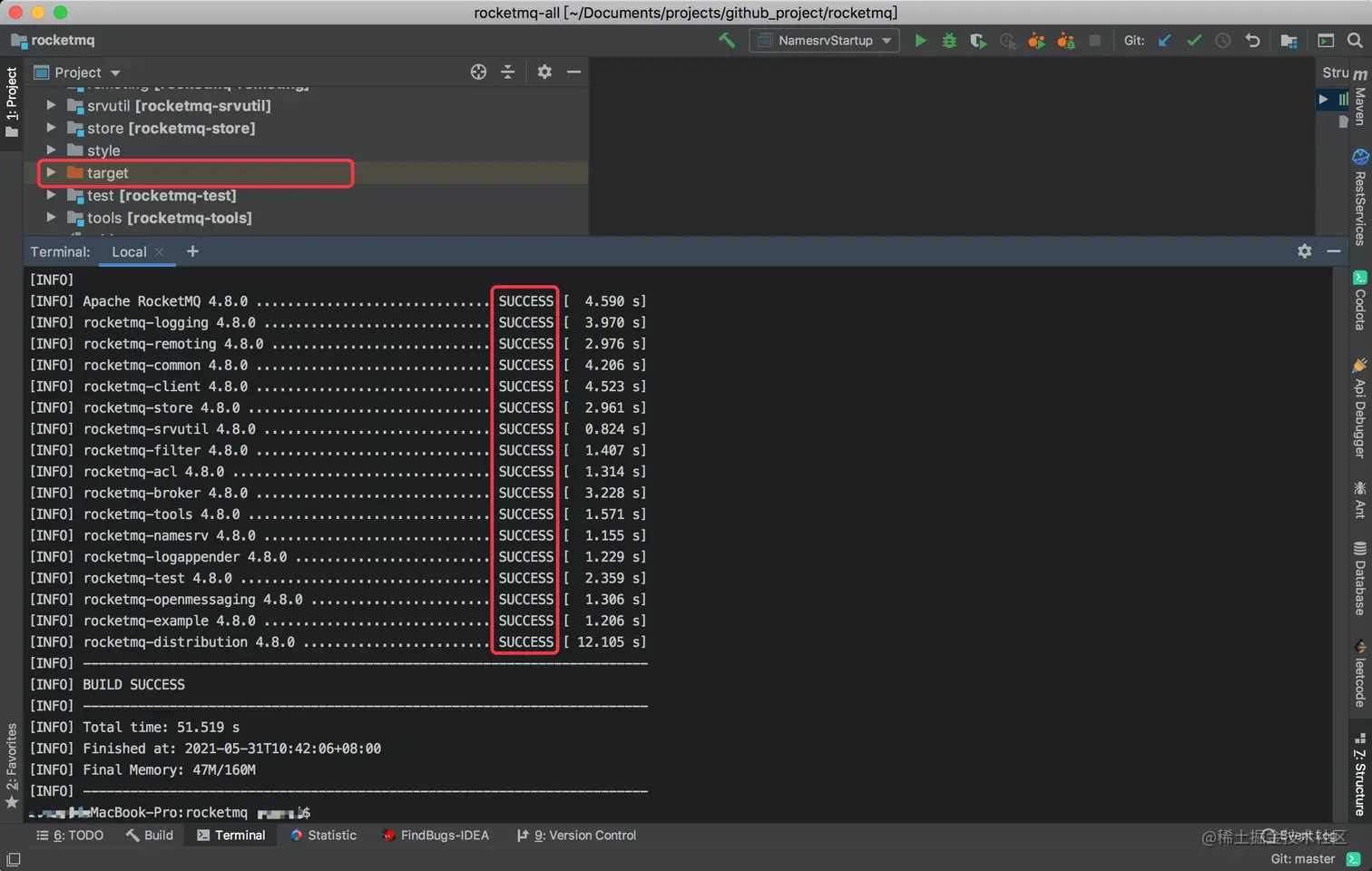Build the project with the green hammer icon
Viewport: 1372px width, 871px height.
point(727,40)
